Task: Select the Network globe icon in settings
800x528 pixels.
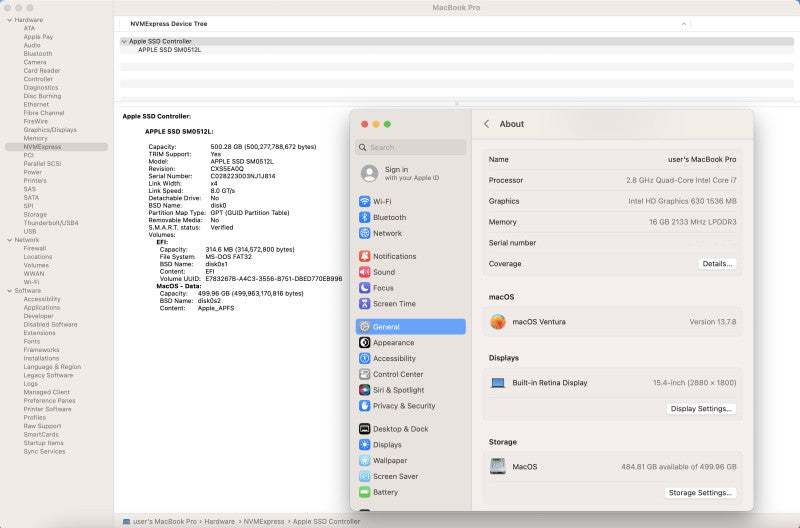Action: click(364, 233)
